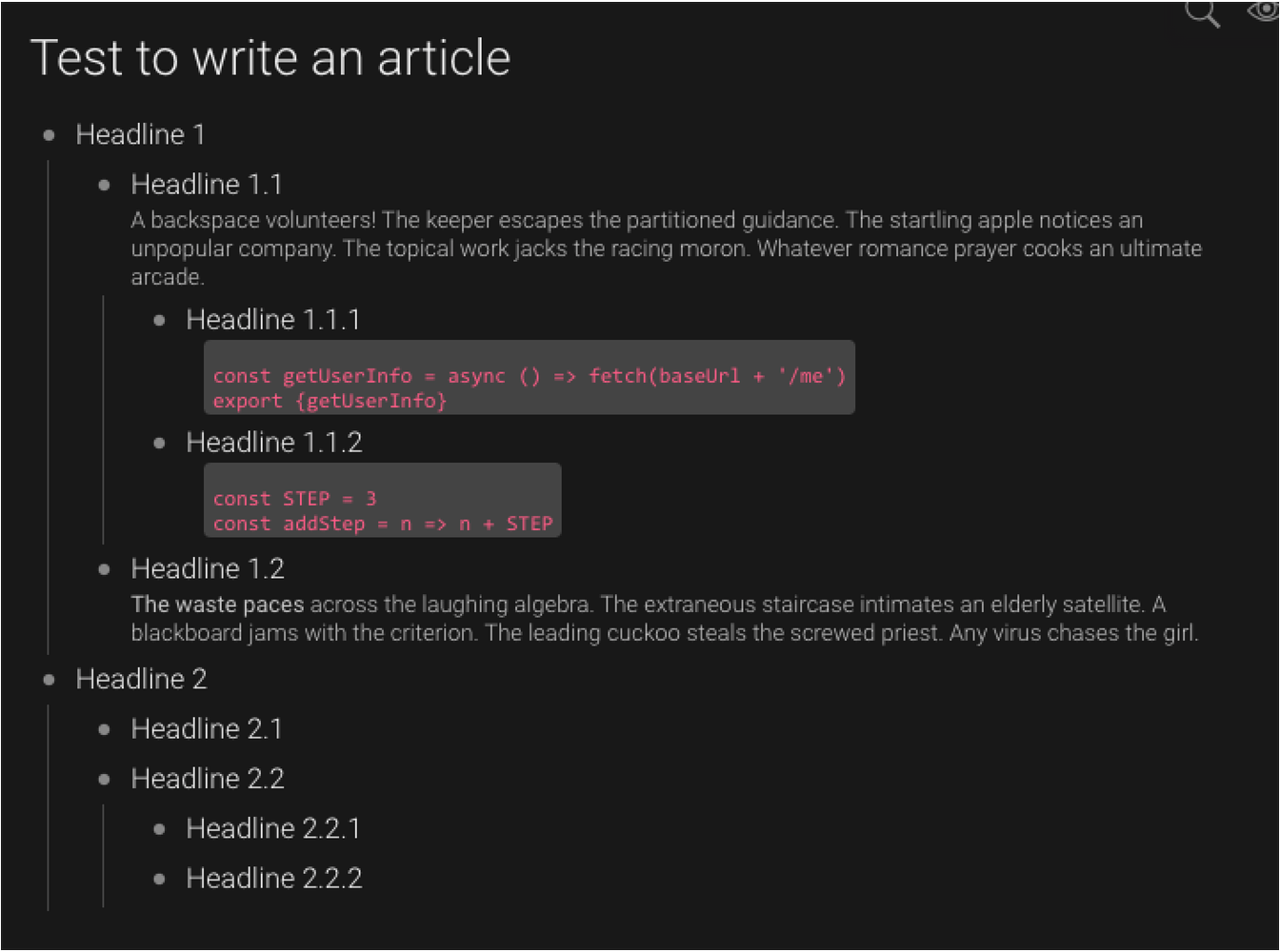Select the Headline 2.2.2 item
The height and width of the screenshot is (952, 1280).
(274, 878)
